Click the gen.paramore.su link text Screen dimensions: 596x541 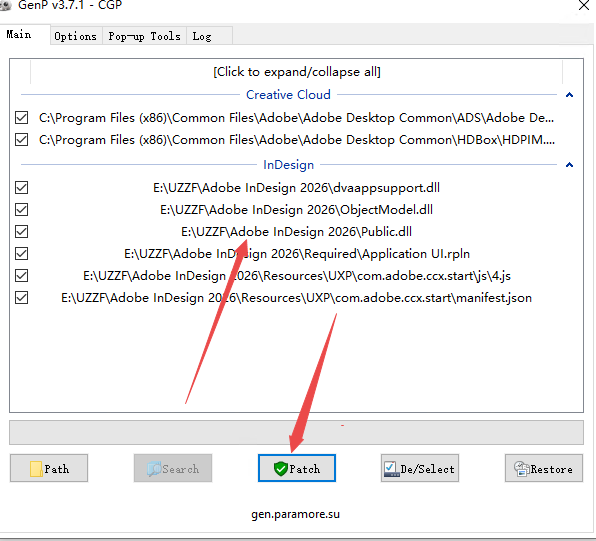point(295,514)
